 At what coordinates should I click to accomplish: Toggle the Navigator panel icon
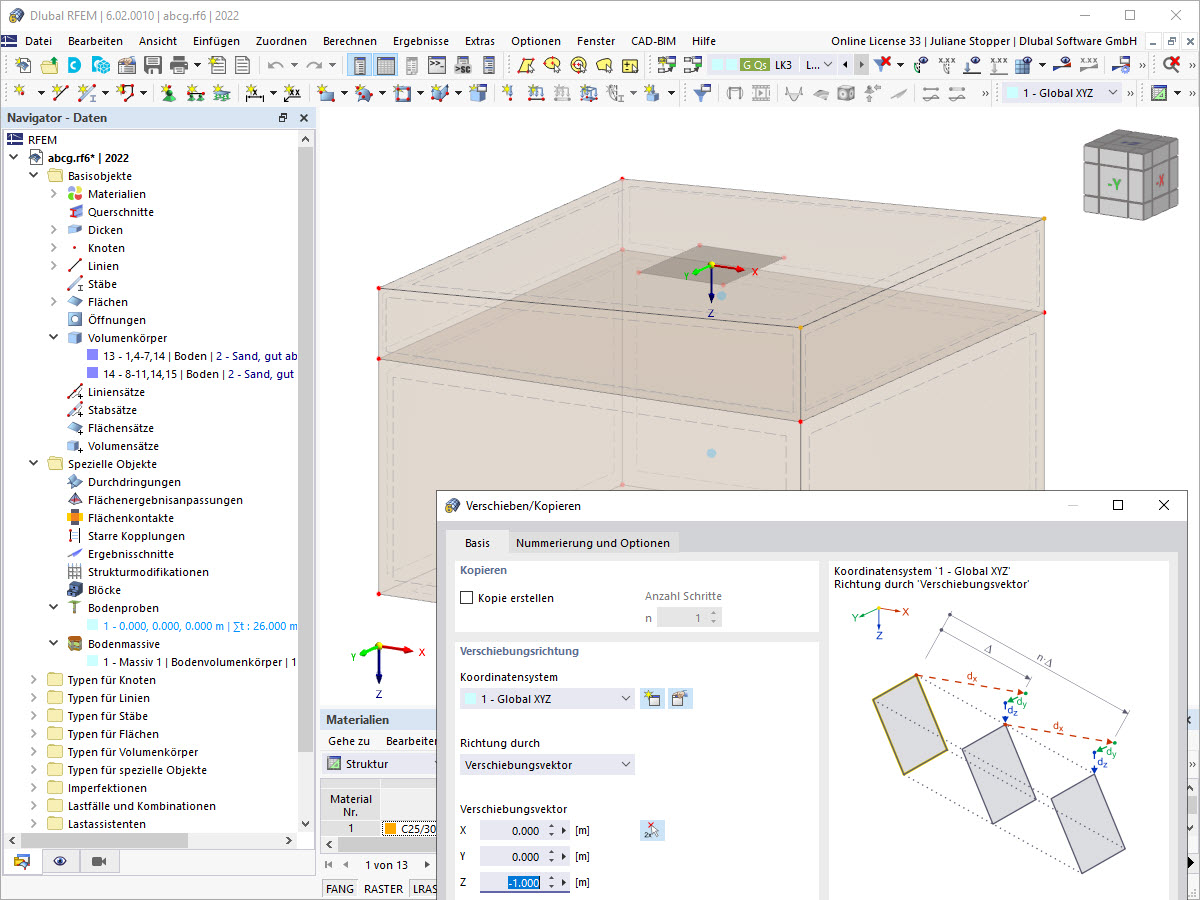point(360,65)
